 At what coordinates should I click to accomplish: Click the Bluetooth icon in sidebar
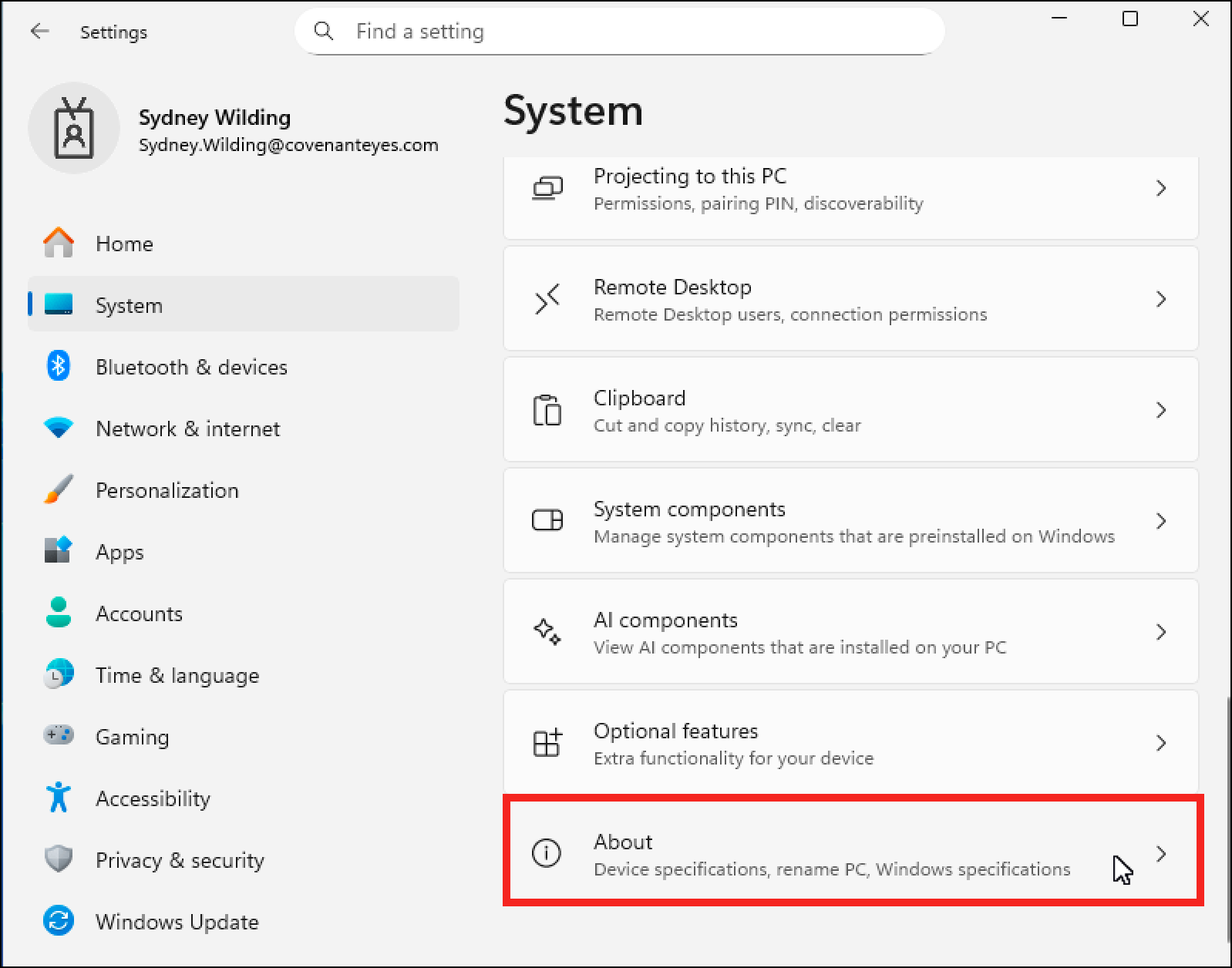pos(59,366)
